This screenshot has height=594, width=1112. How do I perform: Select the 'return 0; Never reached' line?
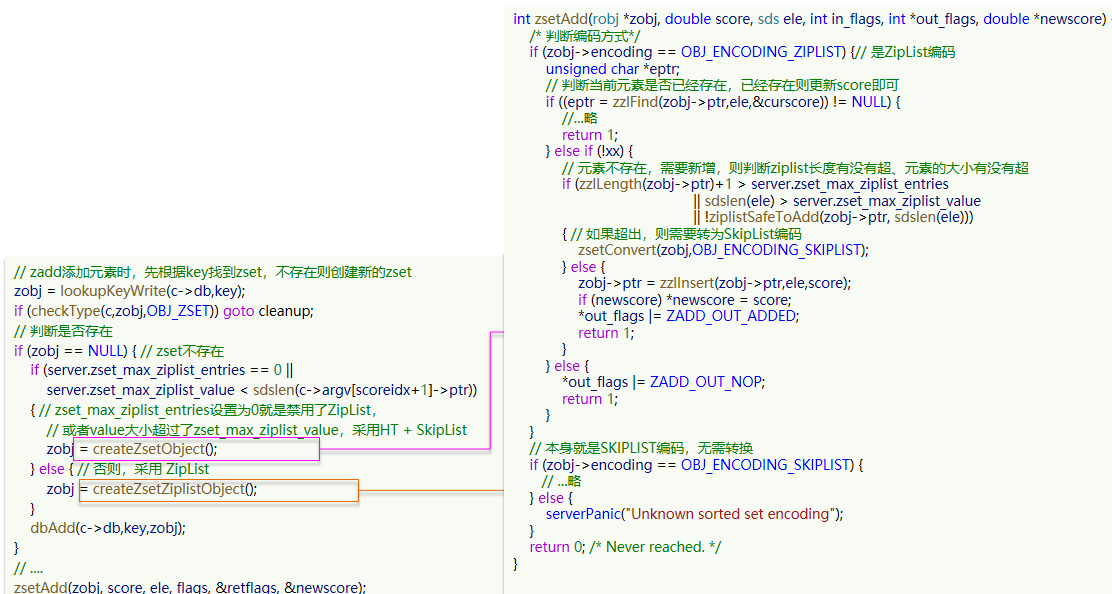pyautogui.click(x=624, y=547)
